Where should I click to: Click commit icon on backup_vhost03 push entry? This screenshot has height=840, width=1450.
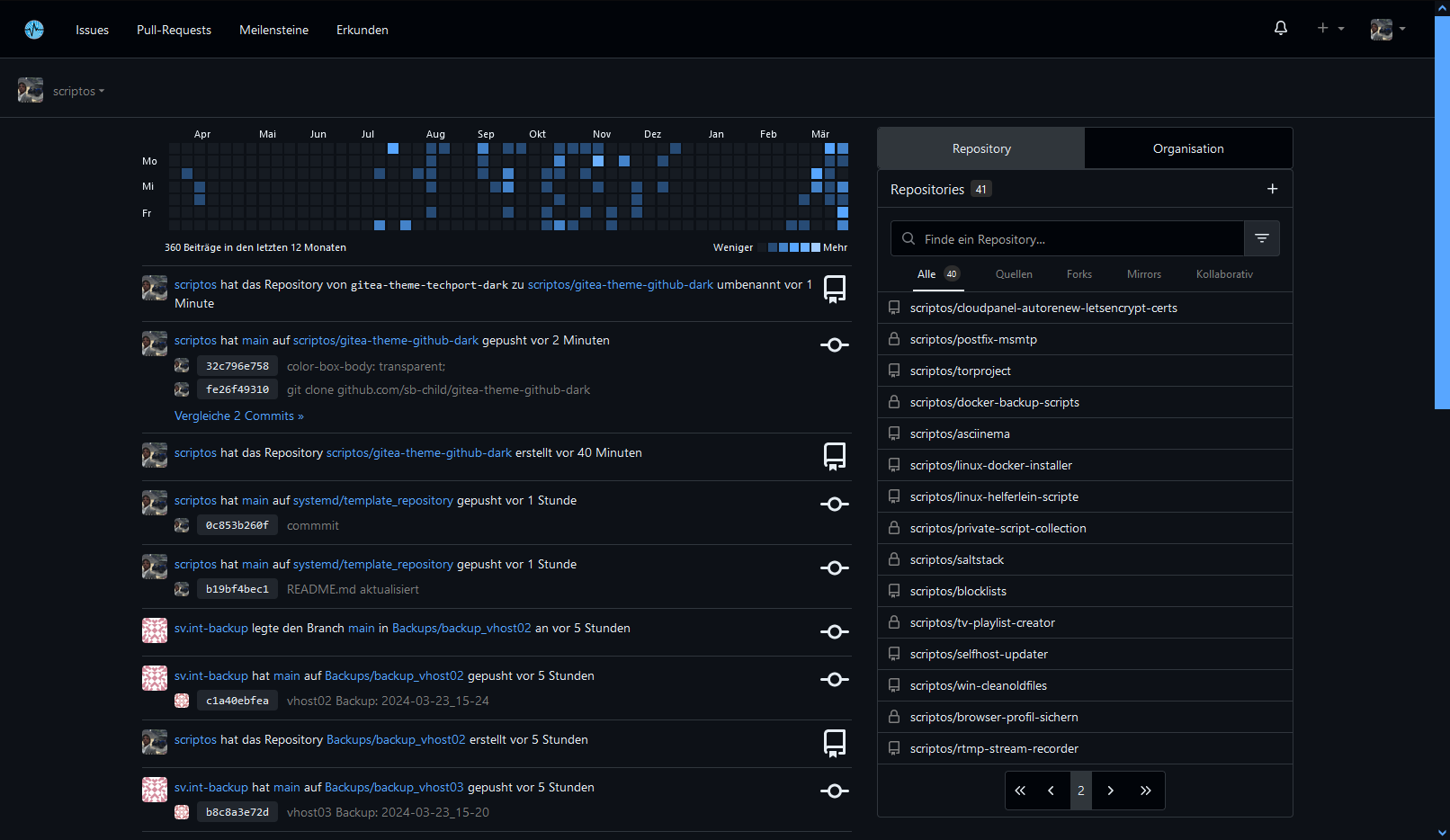(x=834, y=791)
